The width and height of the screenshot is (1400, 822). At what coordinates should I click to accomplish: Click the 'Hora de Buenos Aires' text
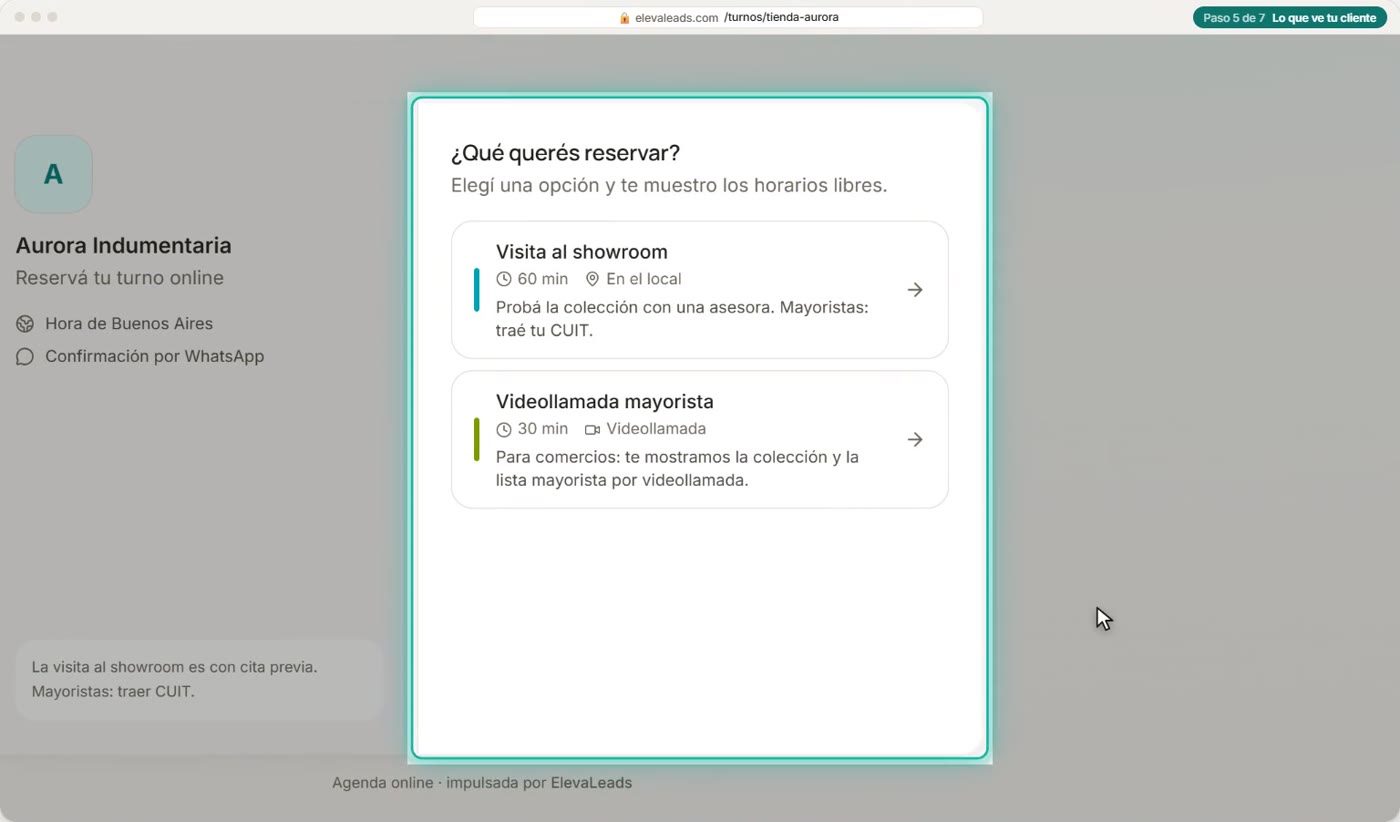[129, 324]
